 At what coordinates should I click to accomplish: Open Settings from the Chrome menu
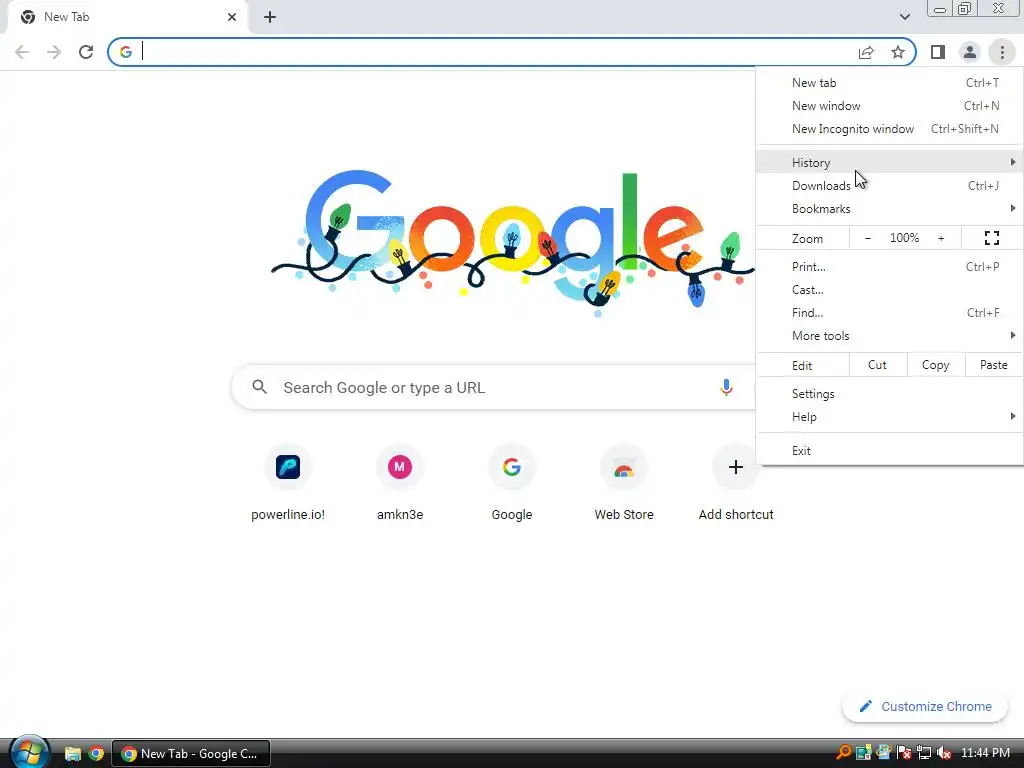coord(889,394)
